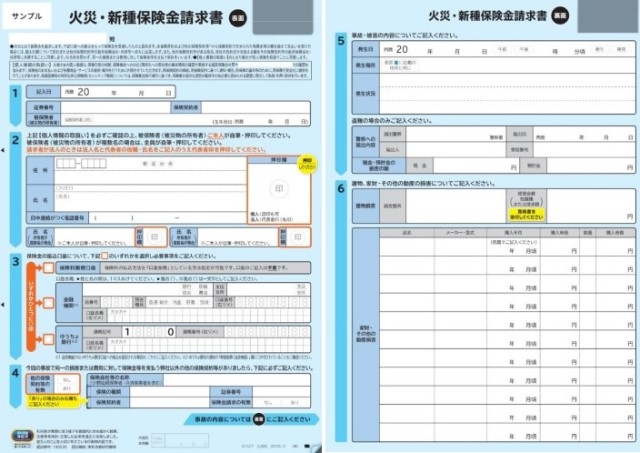The image size is (640, 453).
Task: Click the 届出日 date field
Action: [x=584, y=134]
